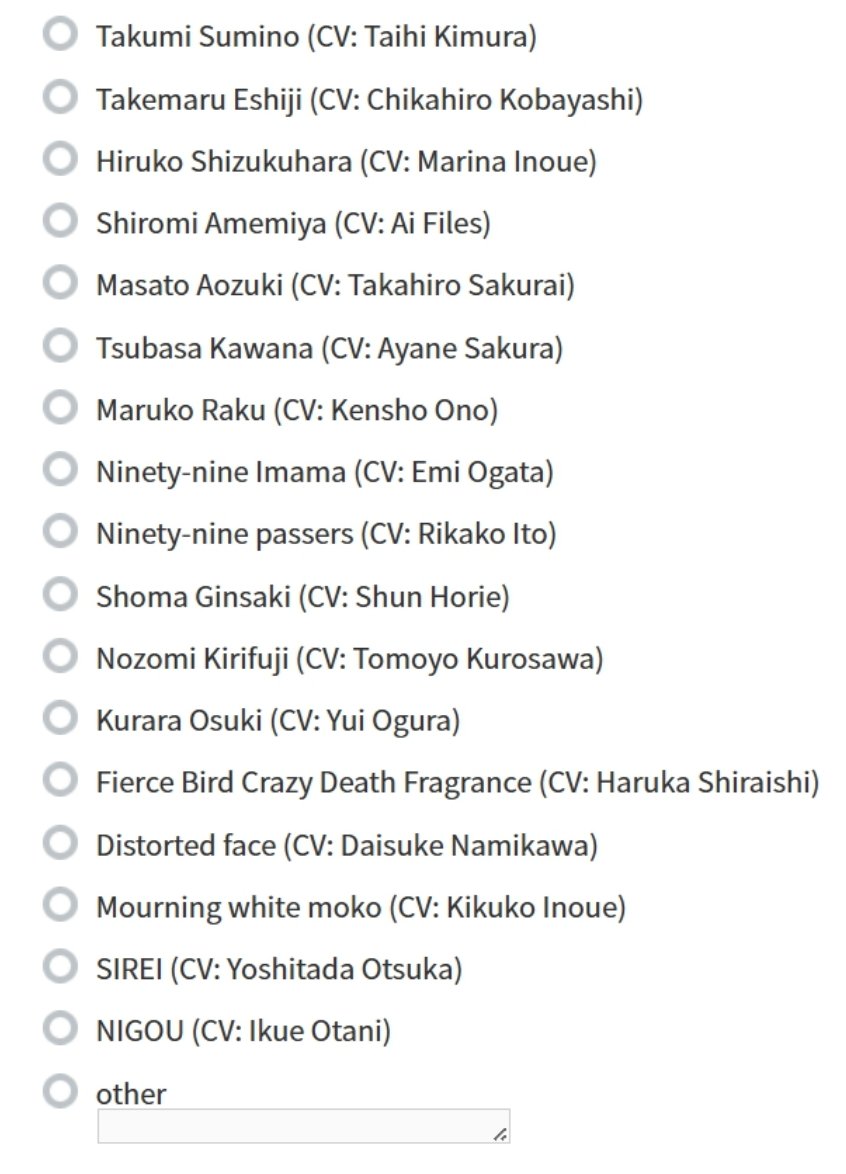This screenshot has width=846, height=1174.
Task: Select the Shoma Ginsaki radio button
Action: (60, 596)
